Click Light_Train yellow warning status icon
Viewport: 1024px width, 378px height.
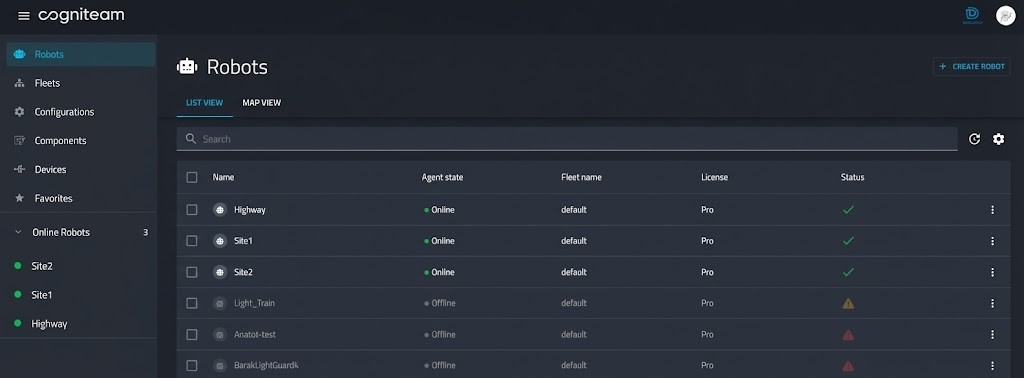coord(848,303)
